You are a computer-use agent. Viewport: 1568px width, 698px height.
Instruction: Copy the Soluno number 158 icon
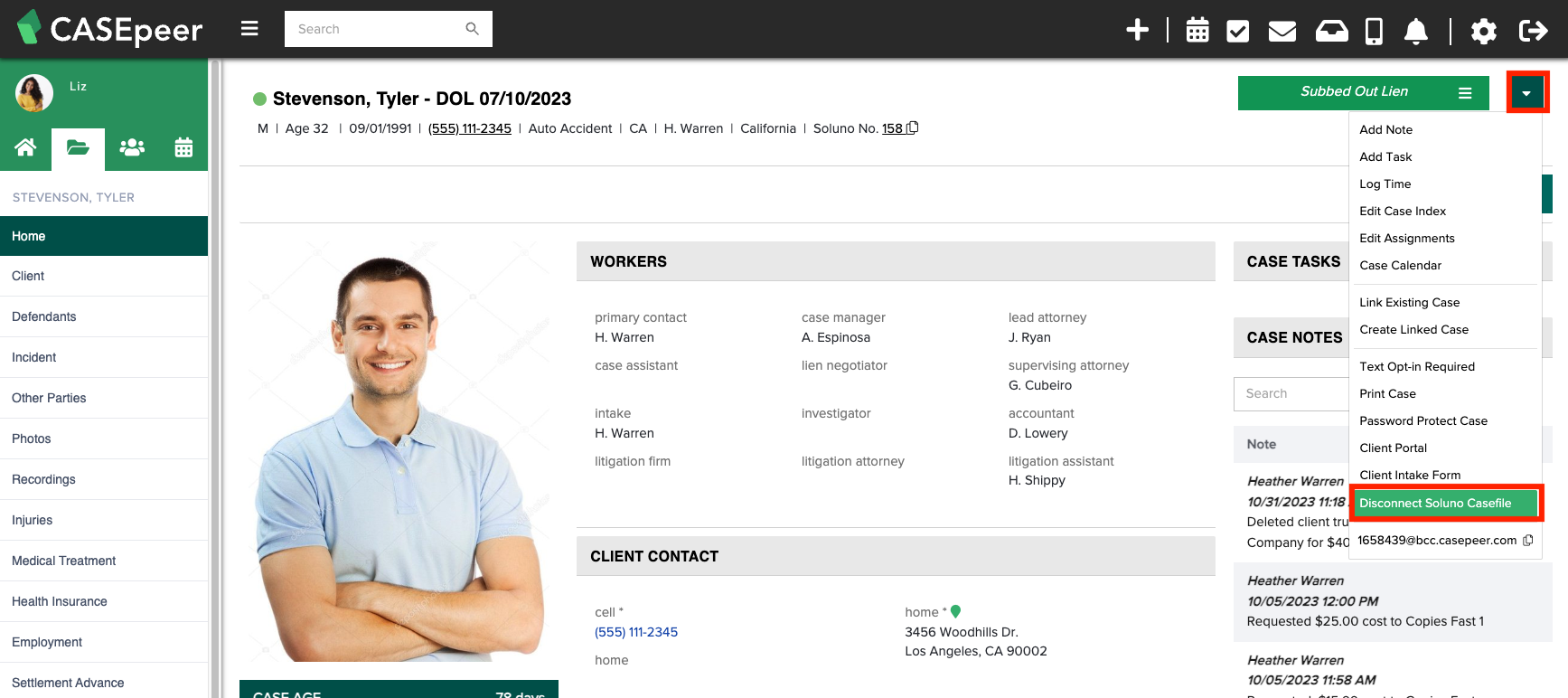click(913, 127)
